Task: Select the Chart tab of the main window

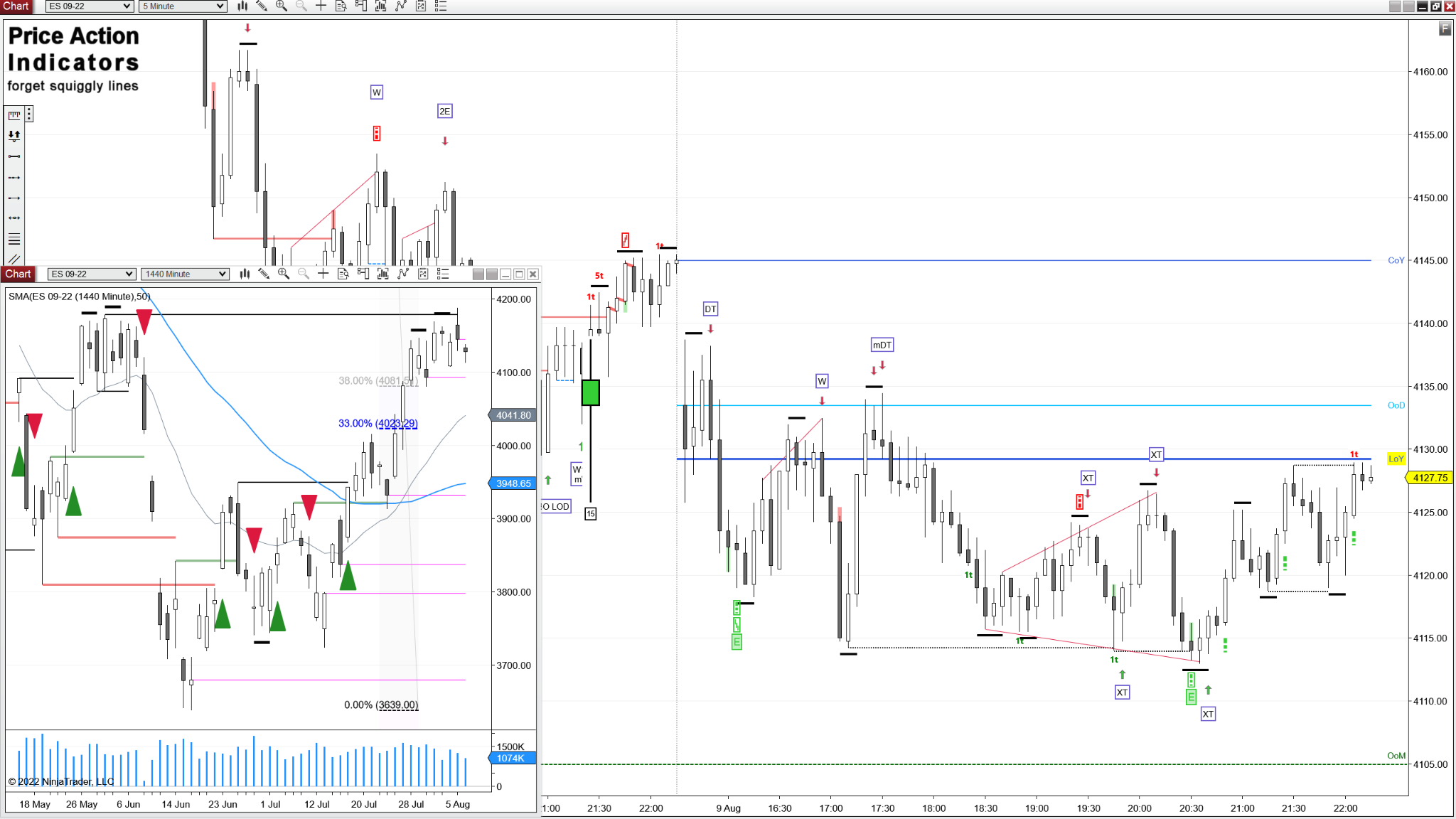Action: click(16, 6)
